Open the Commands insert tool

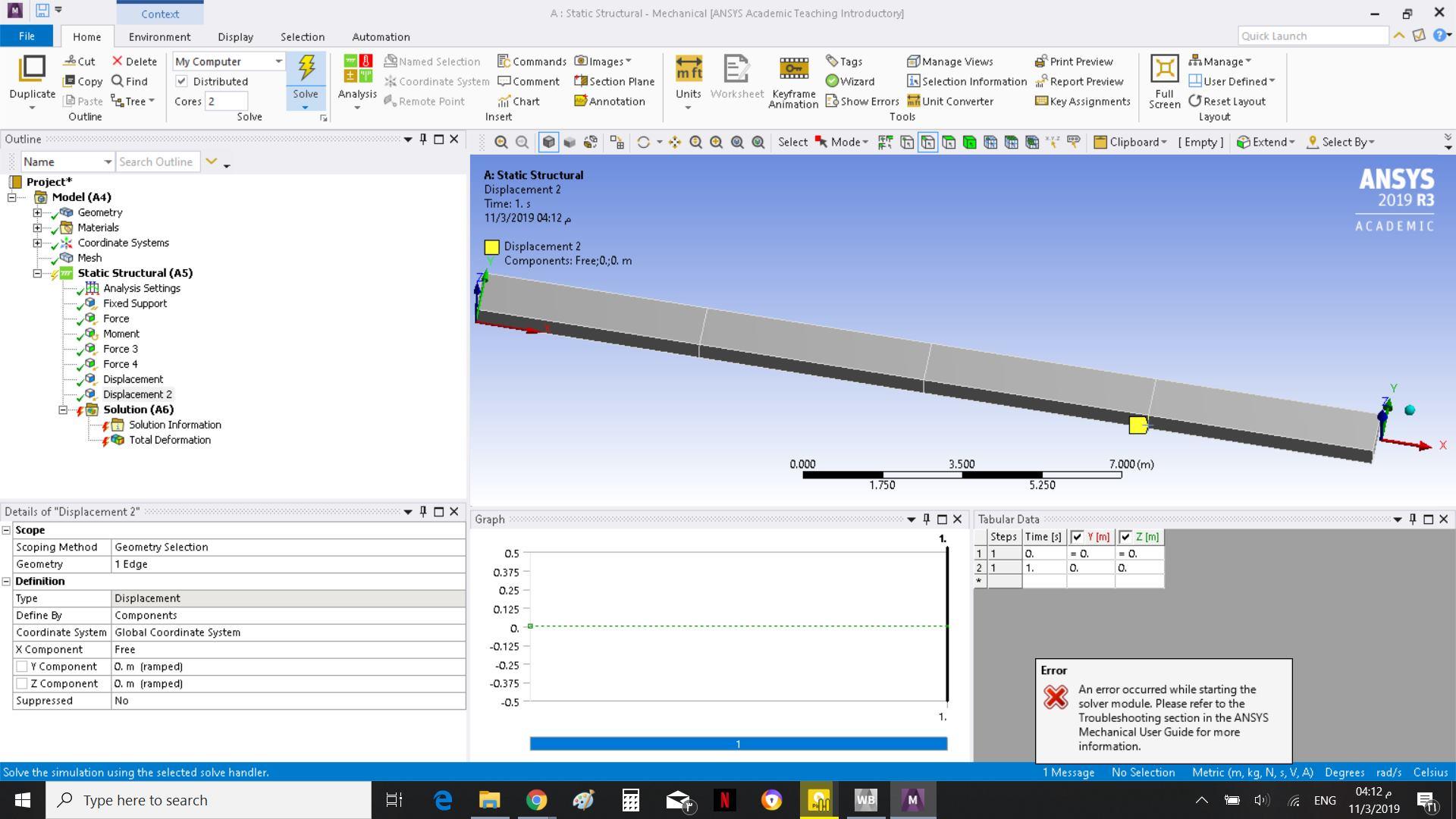point(532,61)
